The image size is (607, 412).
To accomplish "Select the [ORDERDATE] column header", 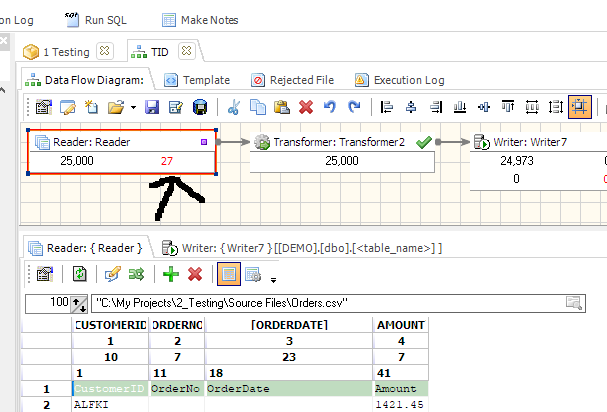I will coord(289,325).
